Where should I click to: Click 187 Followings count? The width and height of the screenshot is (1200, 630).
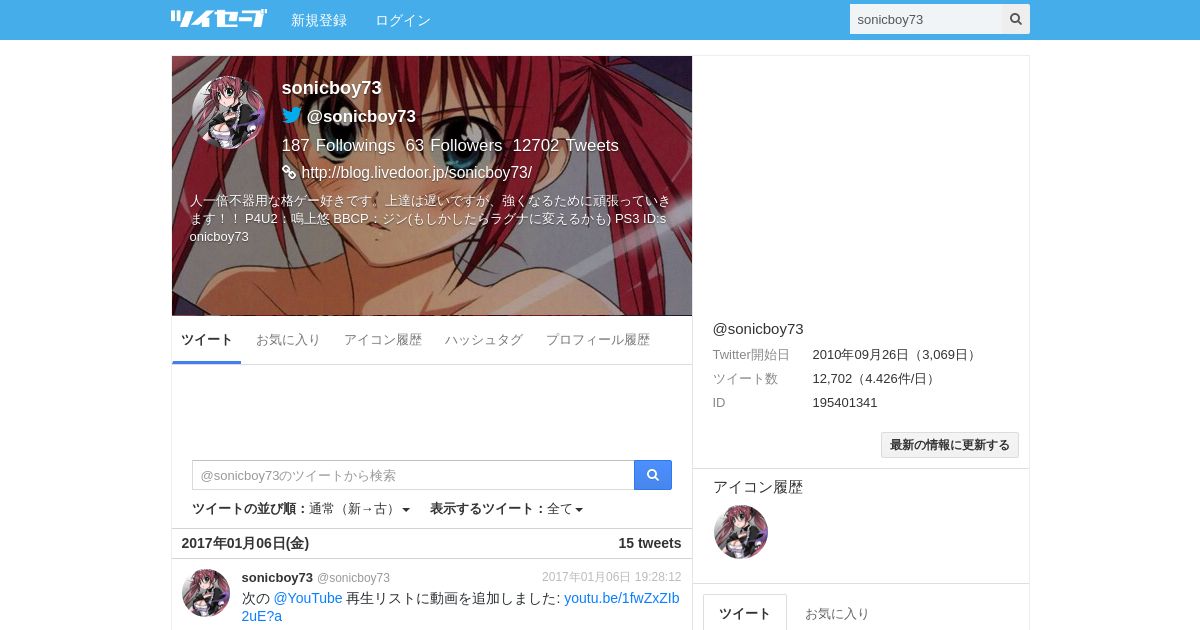coord(338,145)
